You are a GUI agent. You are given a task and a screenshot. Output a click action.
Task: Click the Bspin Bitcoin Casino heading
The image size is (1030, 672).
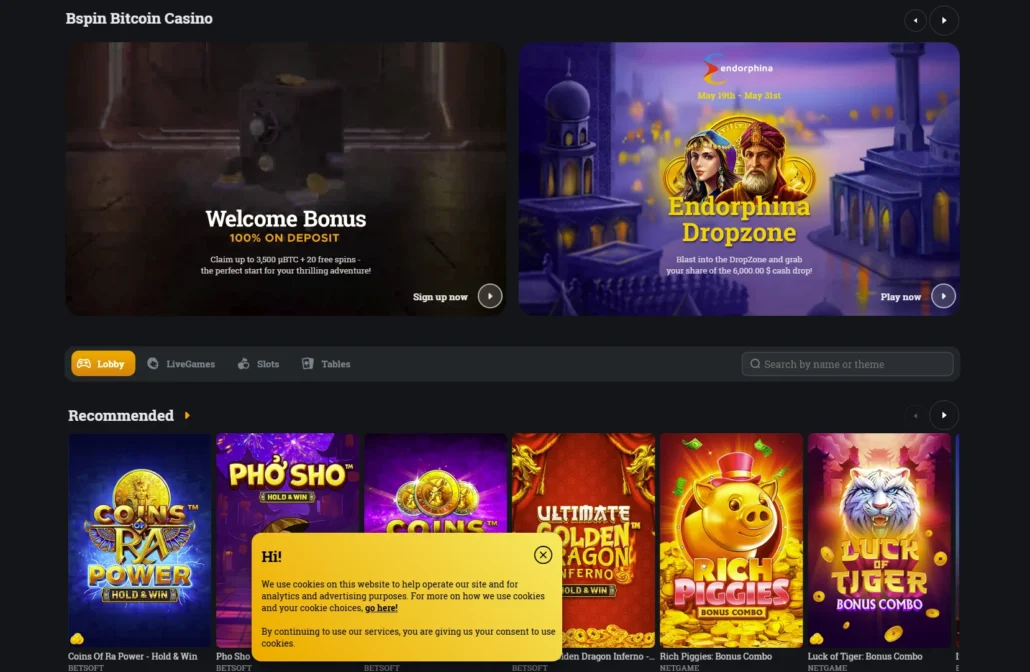pyautogui.click(x=139, y=18)
